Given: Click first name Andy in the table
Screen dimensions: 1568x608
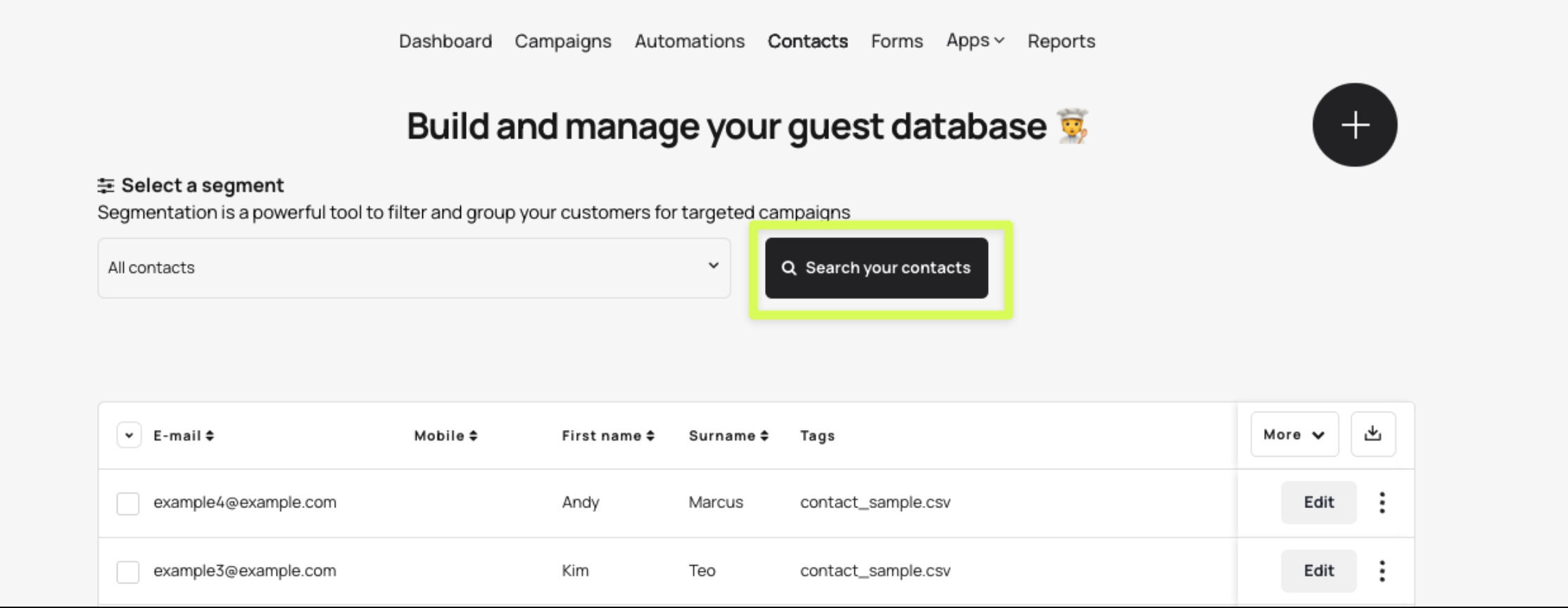Looking at the screenshot, I should [x=581, y=502].
